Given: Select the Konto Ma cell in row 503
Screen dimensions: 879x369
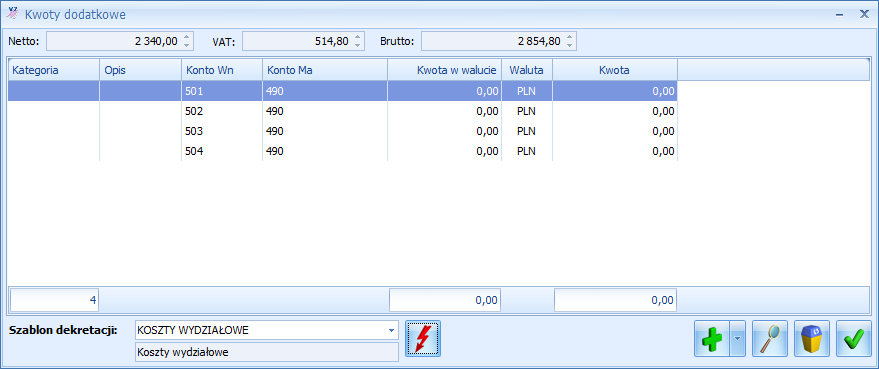Looking at the screenshot, I should [325, 131].
